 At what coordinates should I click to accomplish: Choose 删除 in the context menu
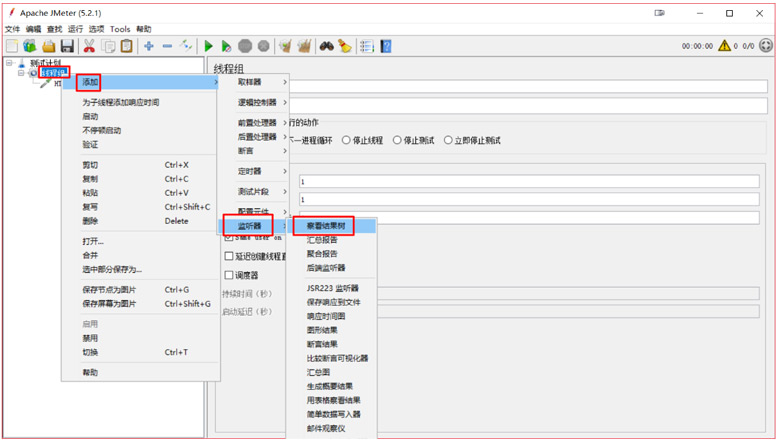pyautogui.click(x=141, y=221)
